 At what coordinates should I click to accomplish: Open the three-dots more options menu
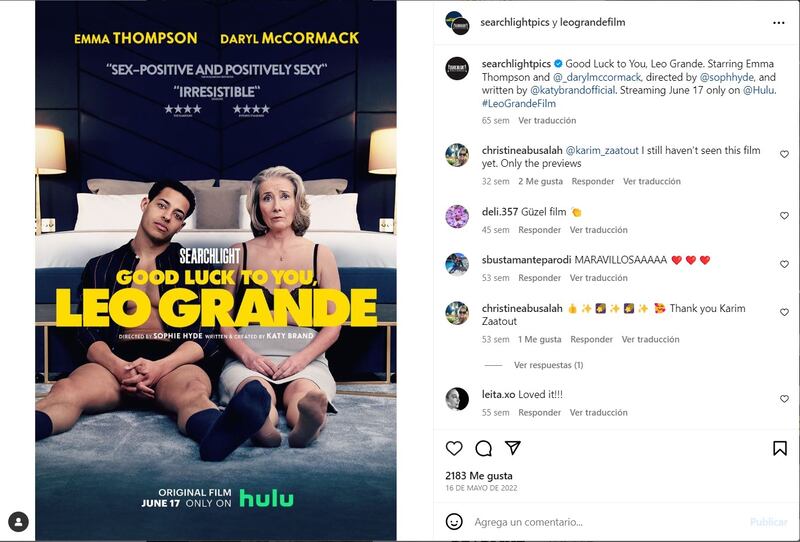[779, 22]
